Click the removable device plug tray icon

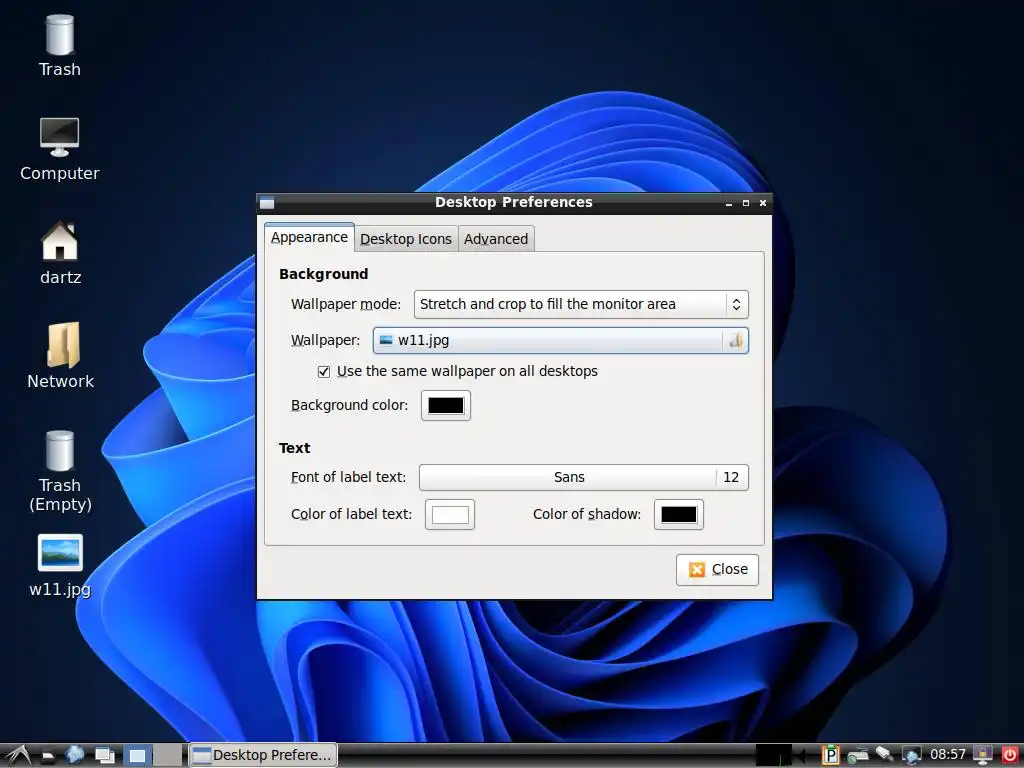[x=885, y=754]
